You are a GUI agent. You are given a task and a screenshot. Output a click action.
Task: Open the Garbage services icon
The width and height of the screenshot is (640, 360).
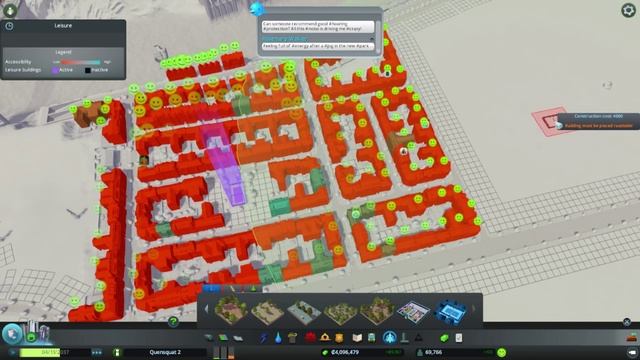(292, 338)
